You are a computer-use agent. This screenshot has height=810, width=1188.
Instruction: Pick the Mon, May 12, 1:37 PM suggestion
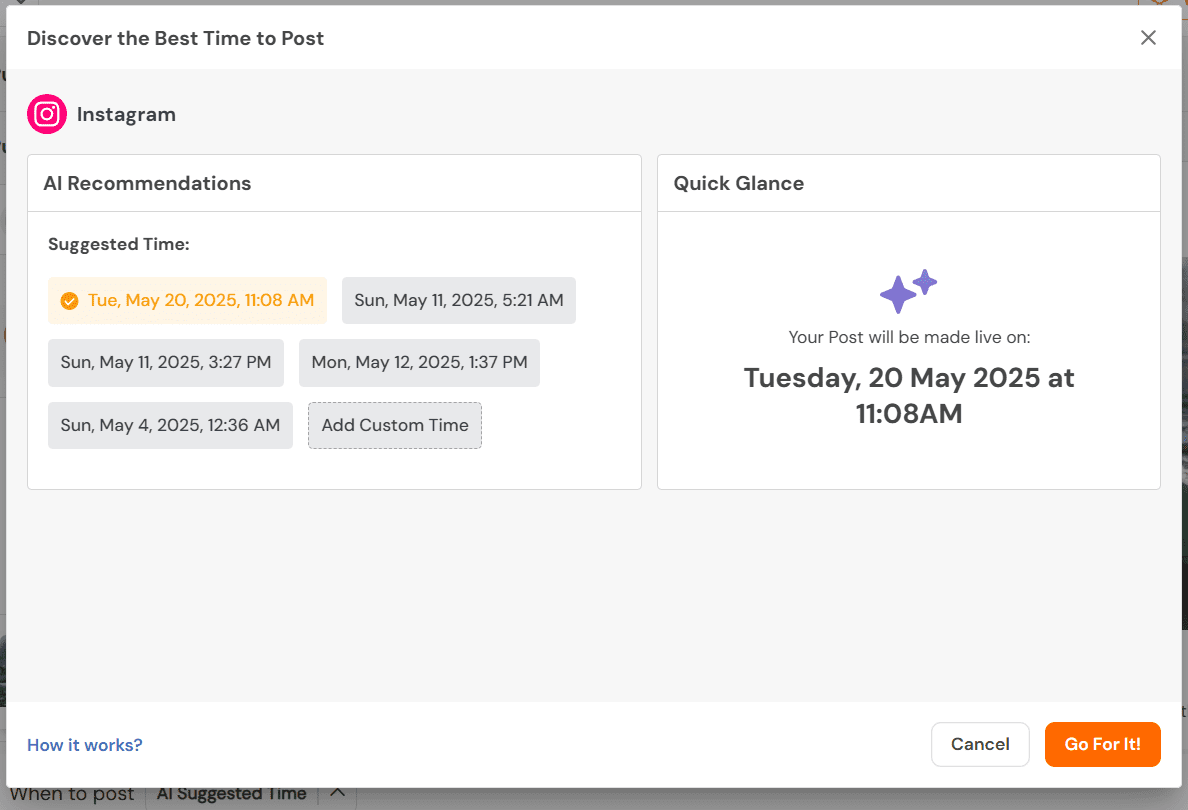coord(419,362)
